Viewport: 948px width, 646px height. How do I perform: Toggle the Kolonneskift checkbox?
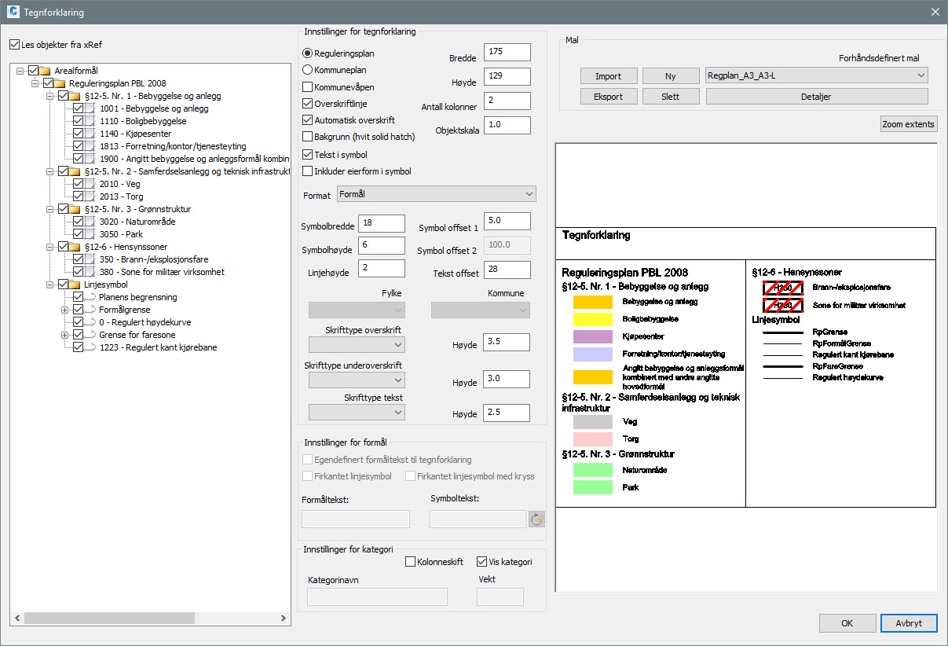coord(411,562)
